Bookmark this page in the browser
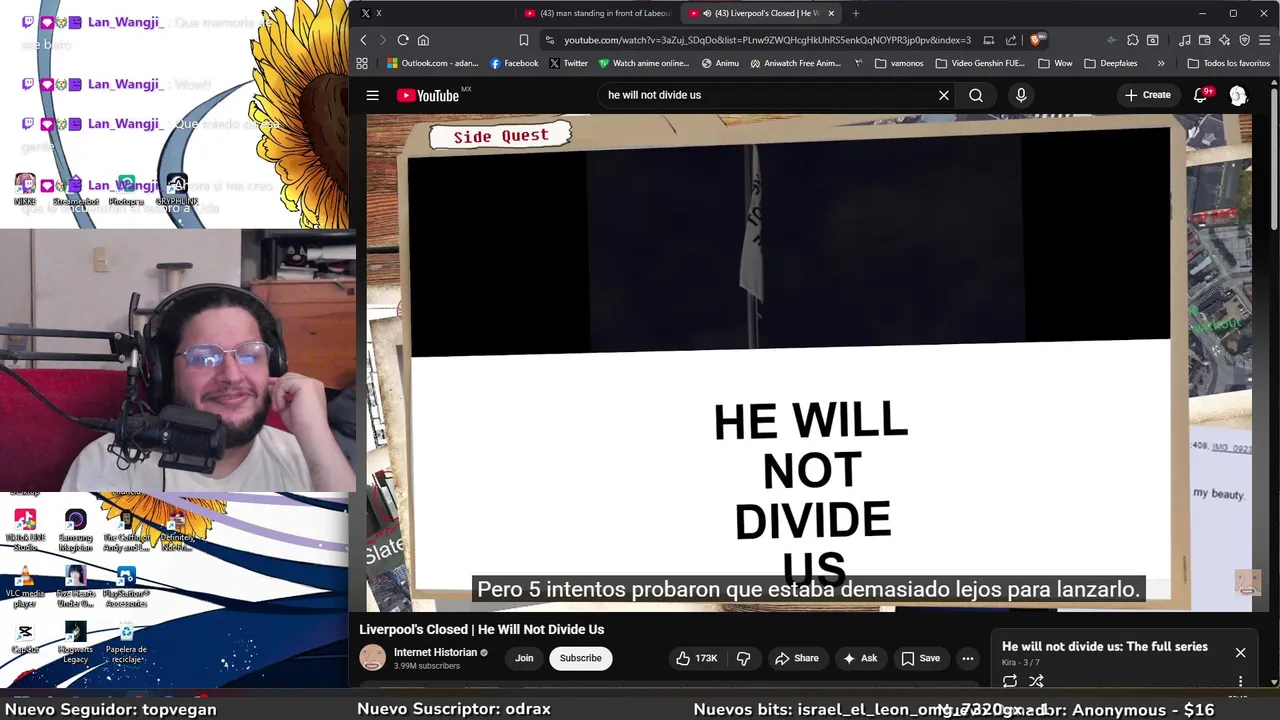Screen dimensions: 1280x720 [523, 40]
